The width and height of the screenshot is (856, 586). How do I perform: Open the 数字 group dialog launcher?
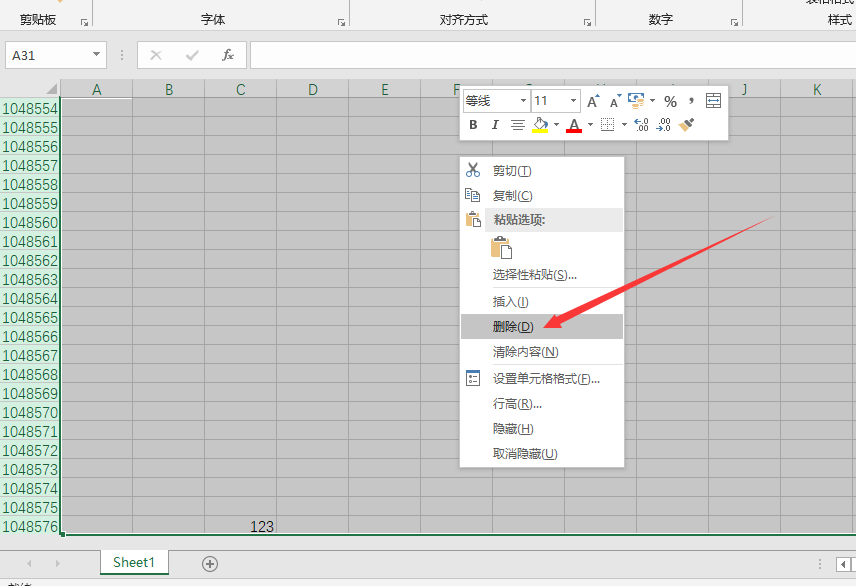pos(734,22)
